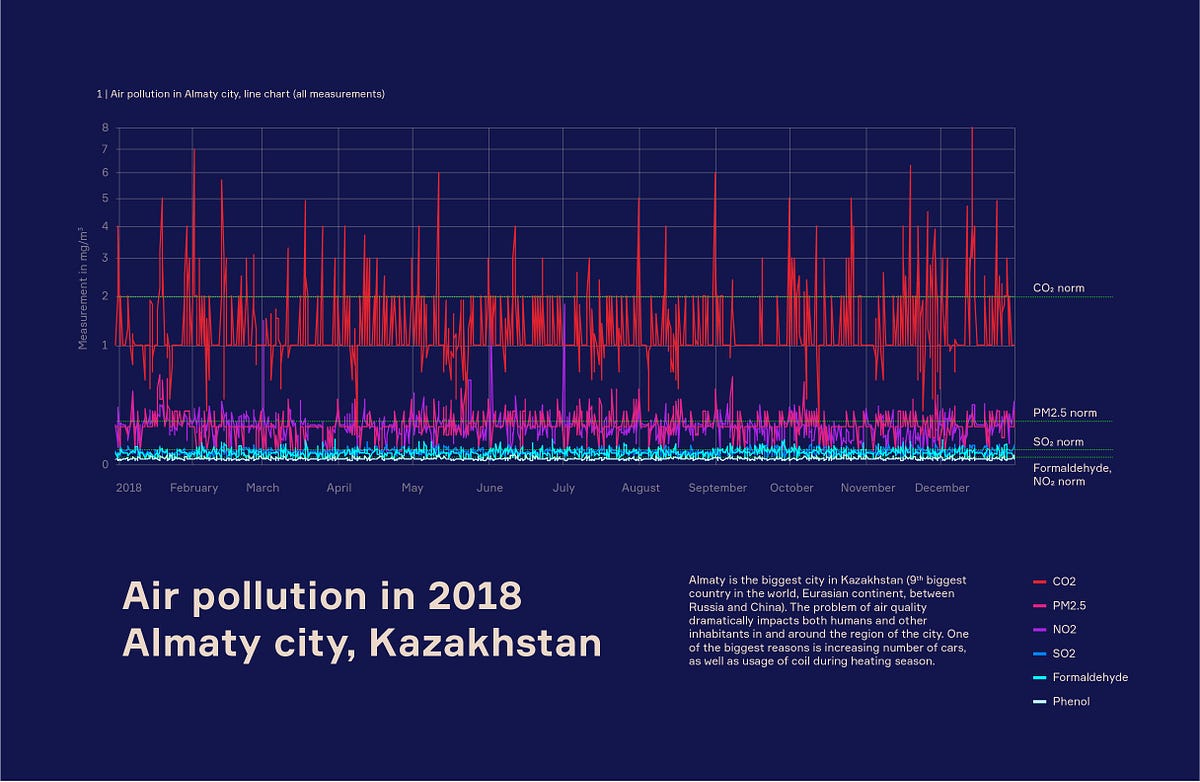Toggle the CO2 series in the legend
Screen dimensions: 1200x782
tap(1063, 581)
